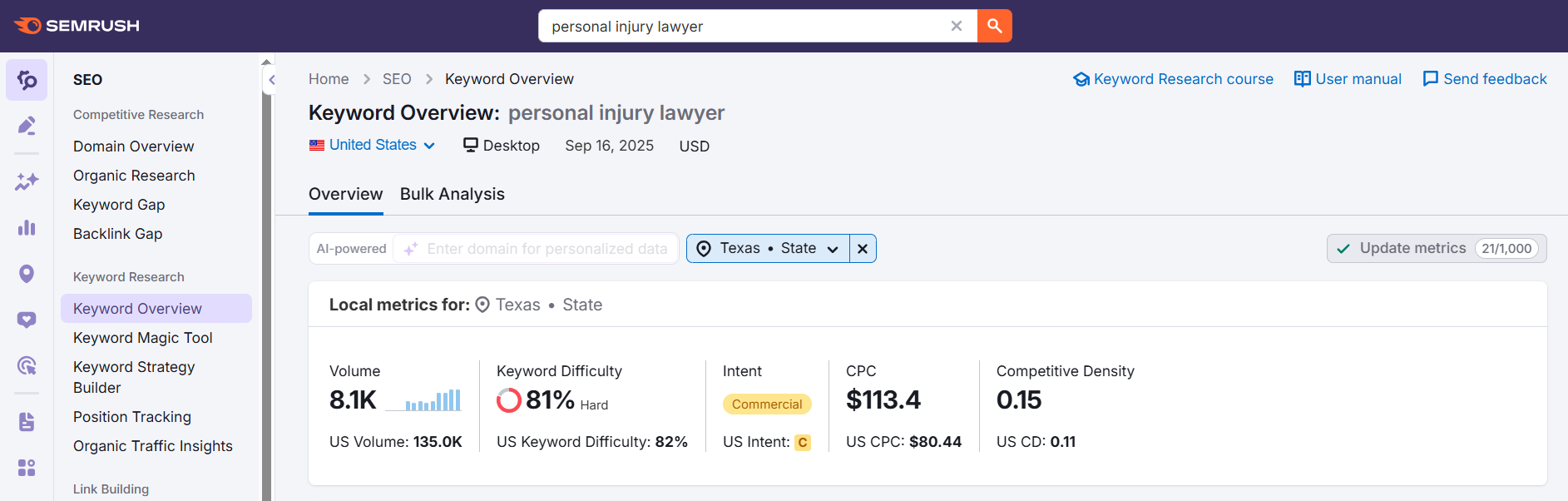Image resolution: width=1568 pixels, height=501 pixels.
Task: Expand the United States country dropdown
Action: pos(373,145)
